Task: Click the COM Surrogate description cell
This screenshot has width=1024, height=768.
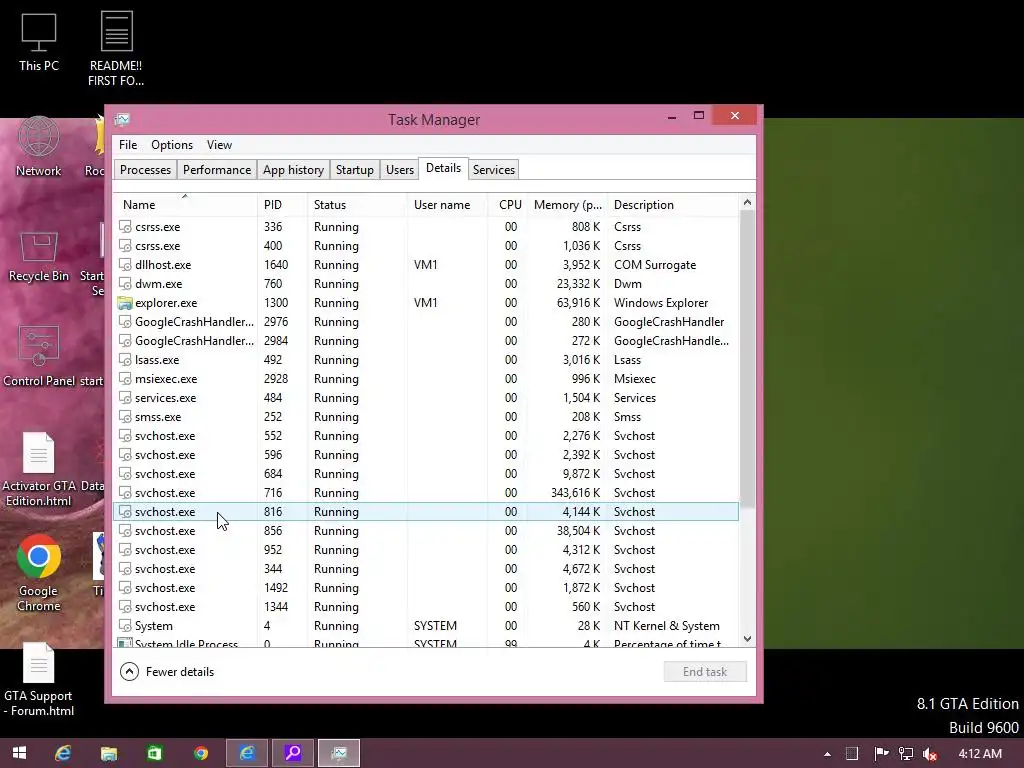Action: [x=655, y=264]
